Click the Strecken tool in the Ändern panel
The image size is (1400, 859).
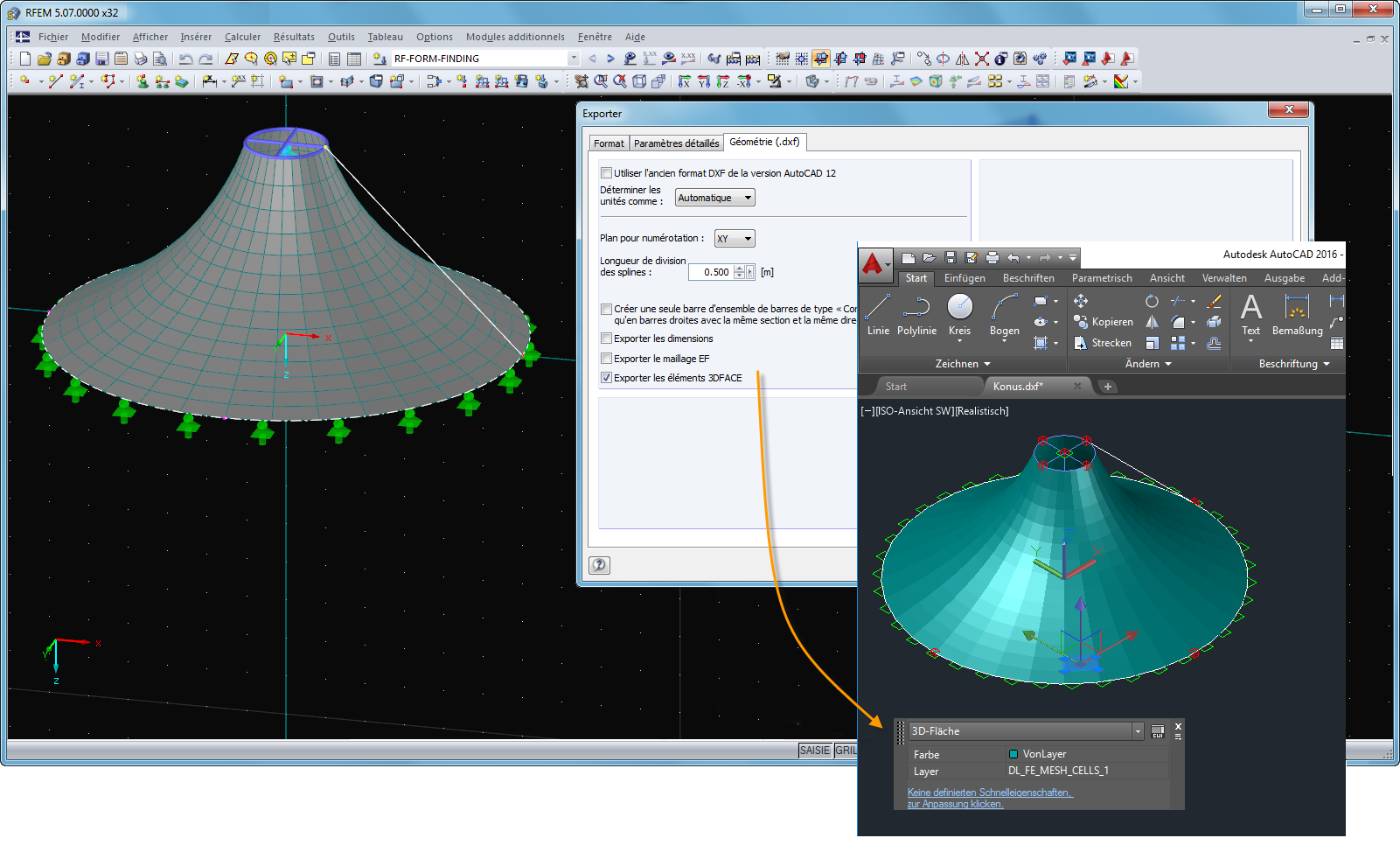pos(1104,342)
